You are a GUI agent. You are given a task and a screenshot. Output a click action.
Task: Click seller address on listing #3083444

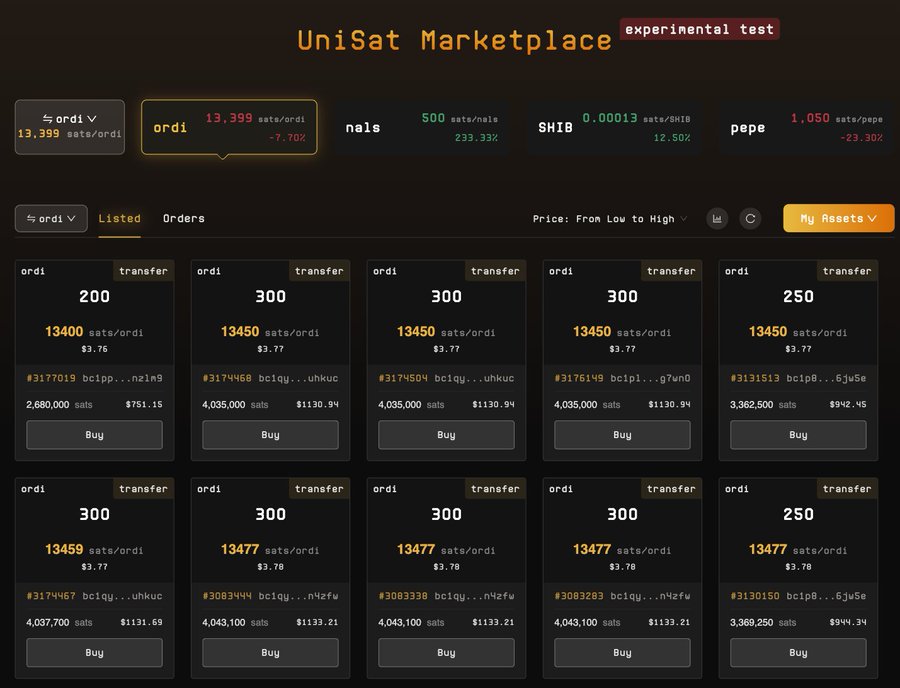298,596
